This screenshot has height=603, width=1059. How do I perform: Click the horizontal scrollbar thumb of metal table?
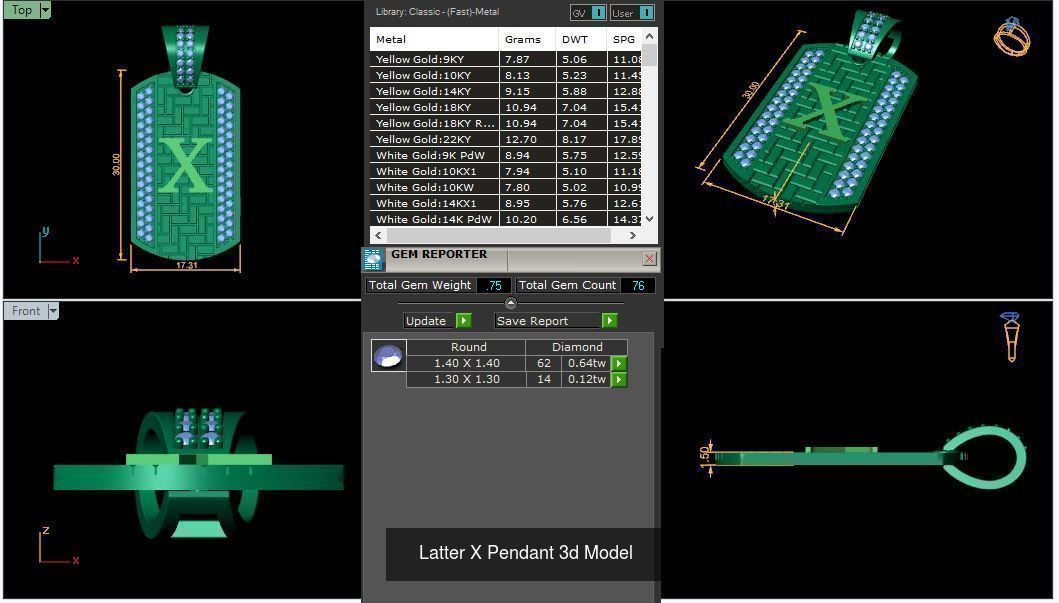pos(498,235)
